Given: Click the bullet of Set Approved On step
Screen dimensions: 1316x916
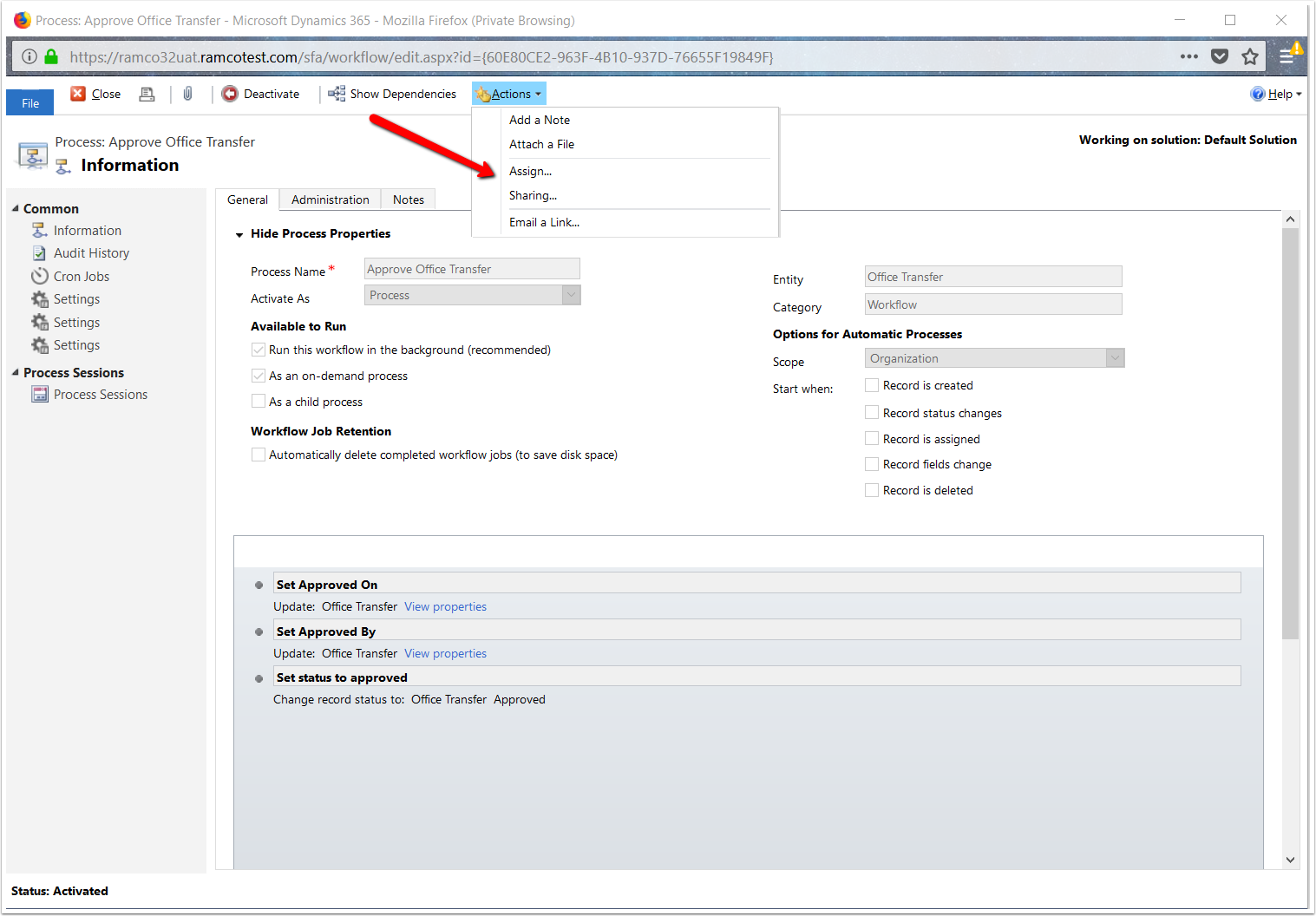Looking at the screenshot, I should click(259, 585).
